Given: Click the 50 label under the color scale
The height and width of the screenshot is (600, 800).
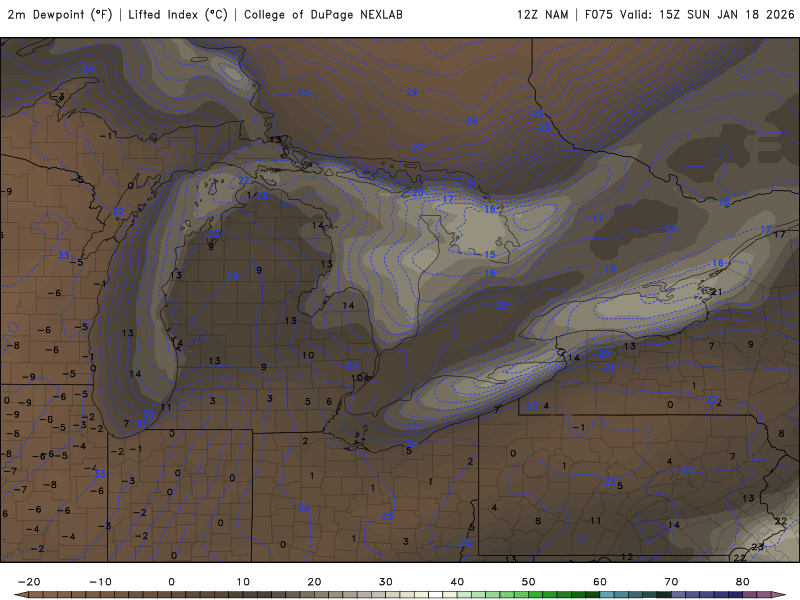Looking at the screenshot, I should (x=529, y=582).
